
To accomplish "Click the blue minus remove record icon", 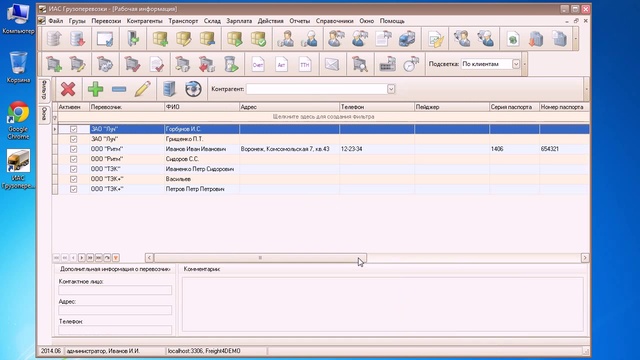I will click(x=119, y=89).
